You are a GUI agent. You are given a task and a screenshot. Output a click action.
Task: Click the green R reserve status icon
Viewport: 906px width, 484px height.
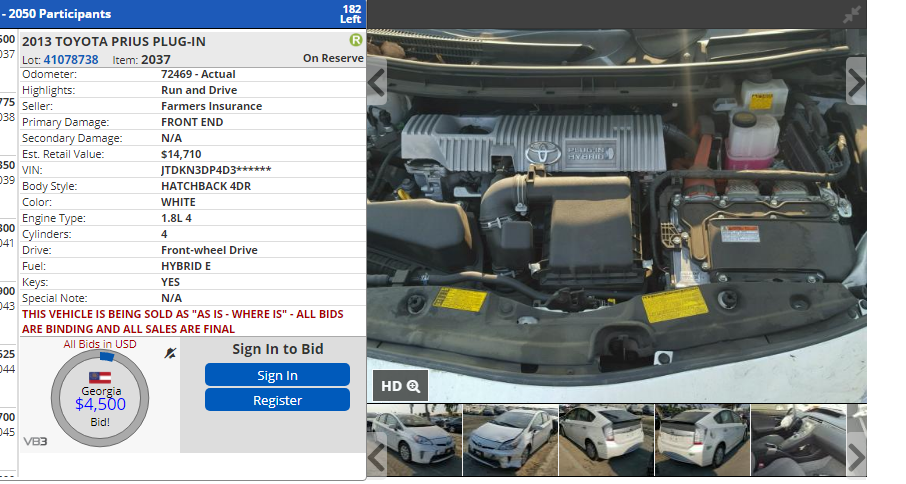356,40
